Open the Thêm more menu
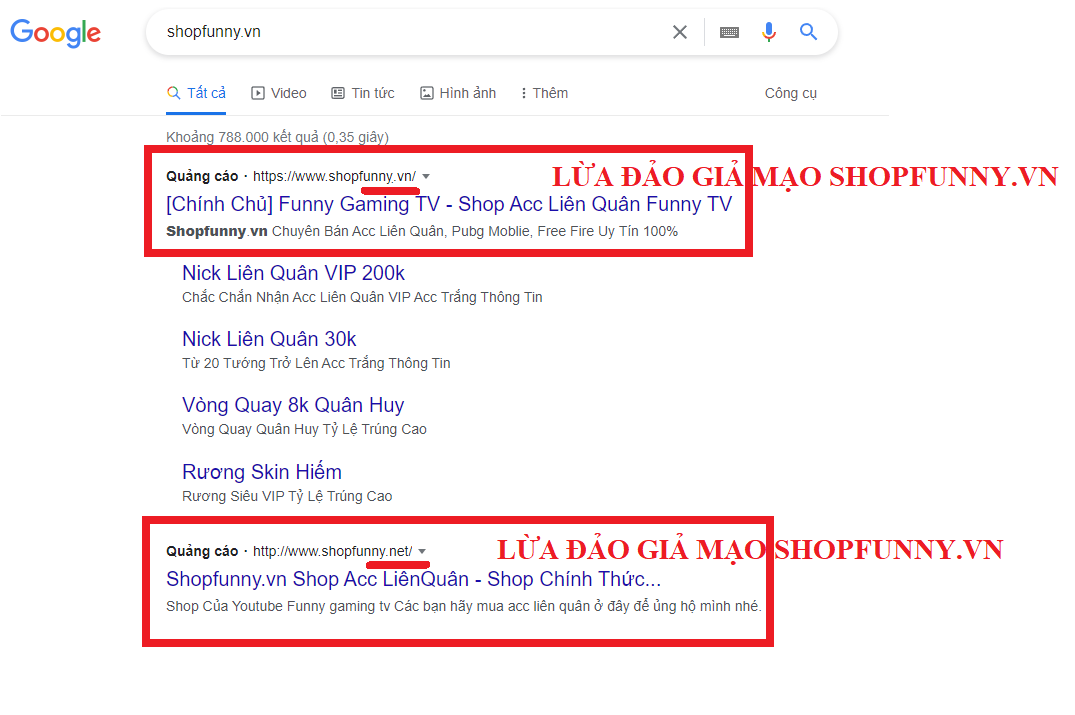This screenshot has width=1075, height=715. [x=544, y=93]
